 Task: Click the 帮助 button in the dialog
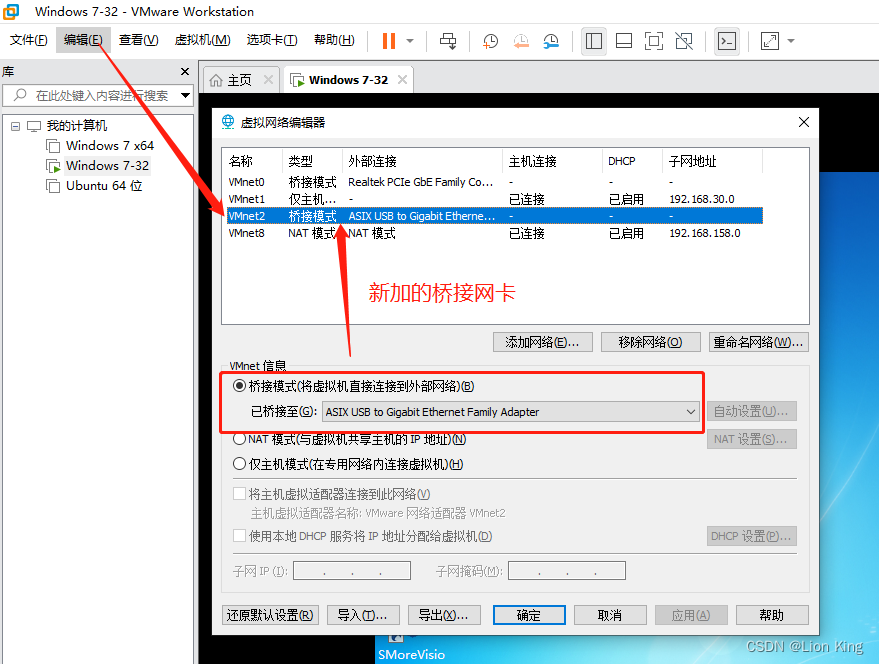pos(772,615)
